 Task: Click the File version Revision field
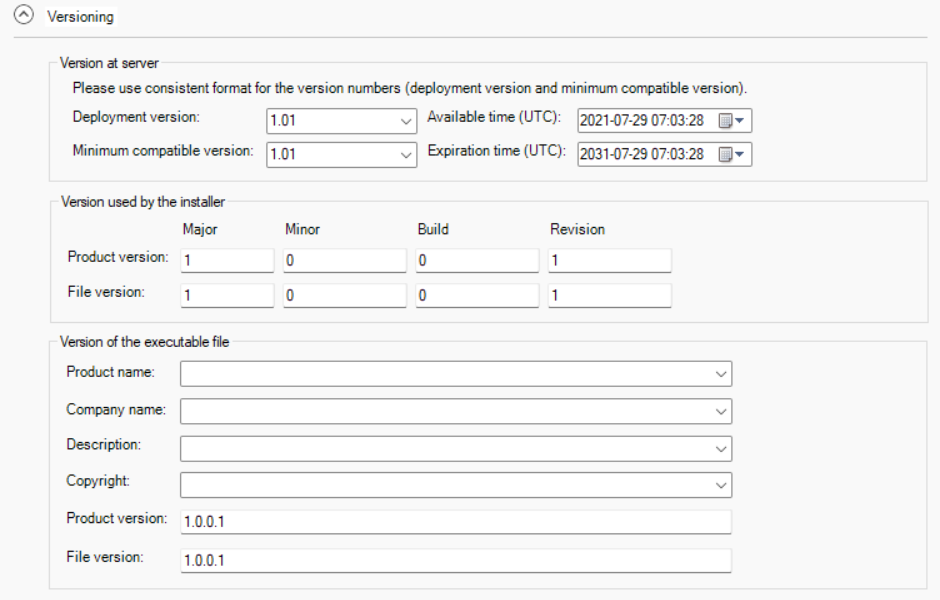[609, 296]
